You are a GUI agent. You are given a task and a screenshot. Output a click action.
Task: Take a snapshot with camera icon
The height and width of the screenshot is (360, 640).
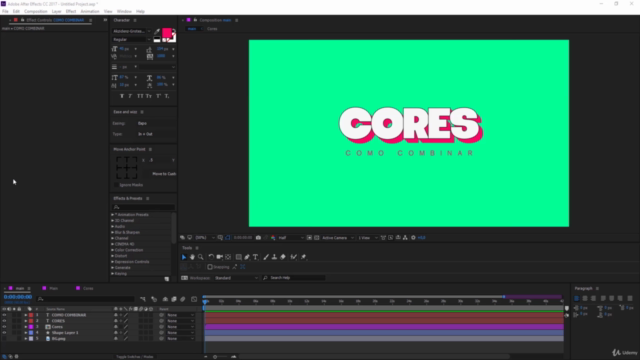(x=258, y=238)
